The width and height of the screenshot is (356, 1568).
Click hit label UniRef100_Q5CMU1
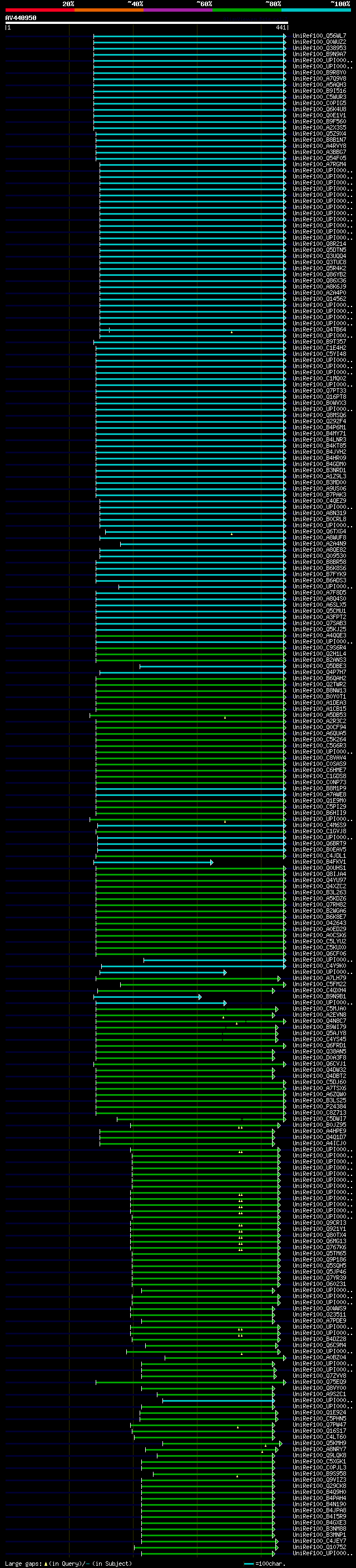tap(319, 611)
